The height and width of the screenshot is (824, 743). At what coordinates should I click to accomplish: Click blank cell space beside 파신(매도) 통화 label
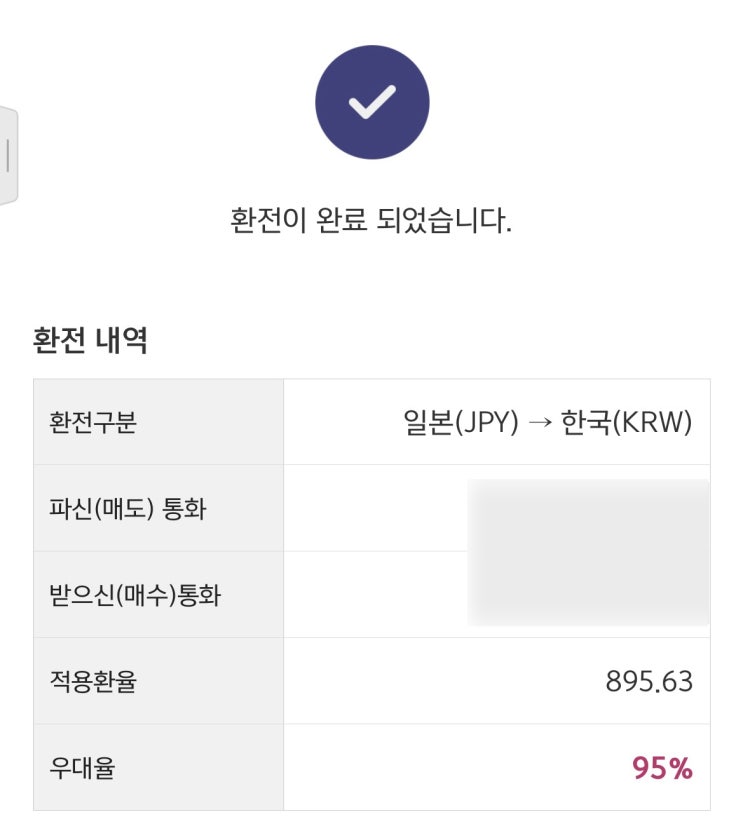[375, 509]
